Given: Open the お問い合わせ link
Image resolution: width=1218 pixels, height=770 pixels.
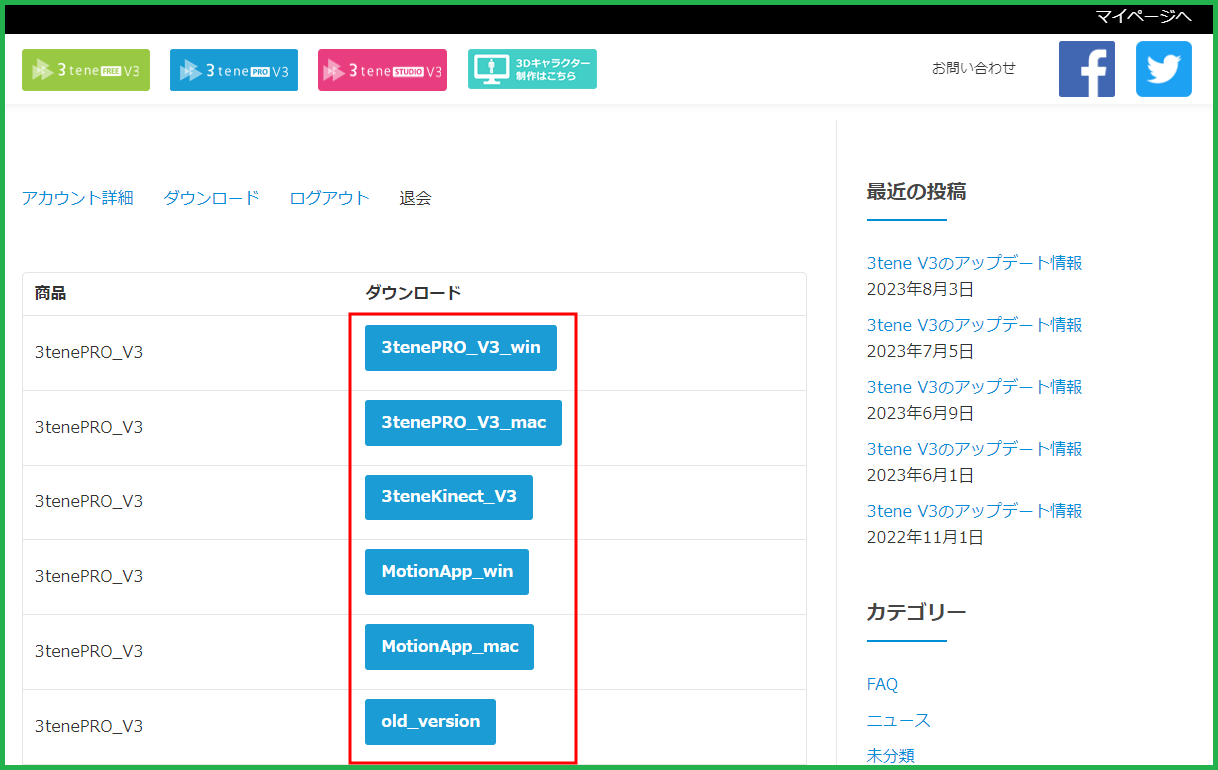Looking at the screenshot, I should click(x=973, y=68).
